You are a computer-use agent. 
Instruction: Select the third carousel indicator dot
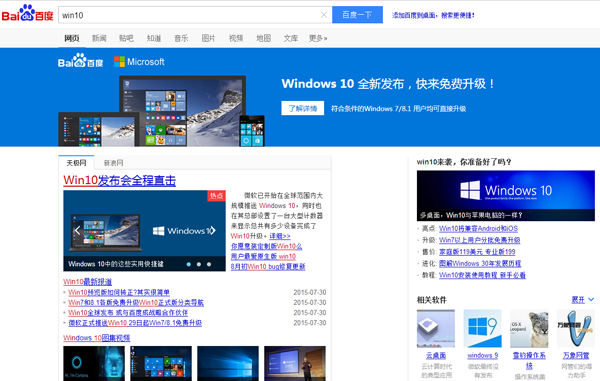[x=209, y=264]
